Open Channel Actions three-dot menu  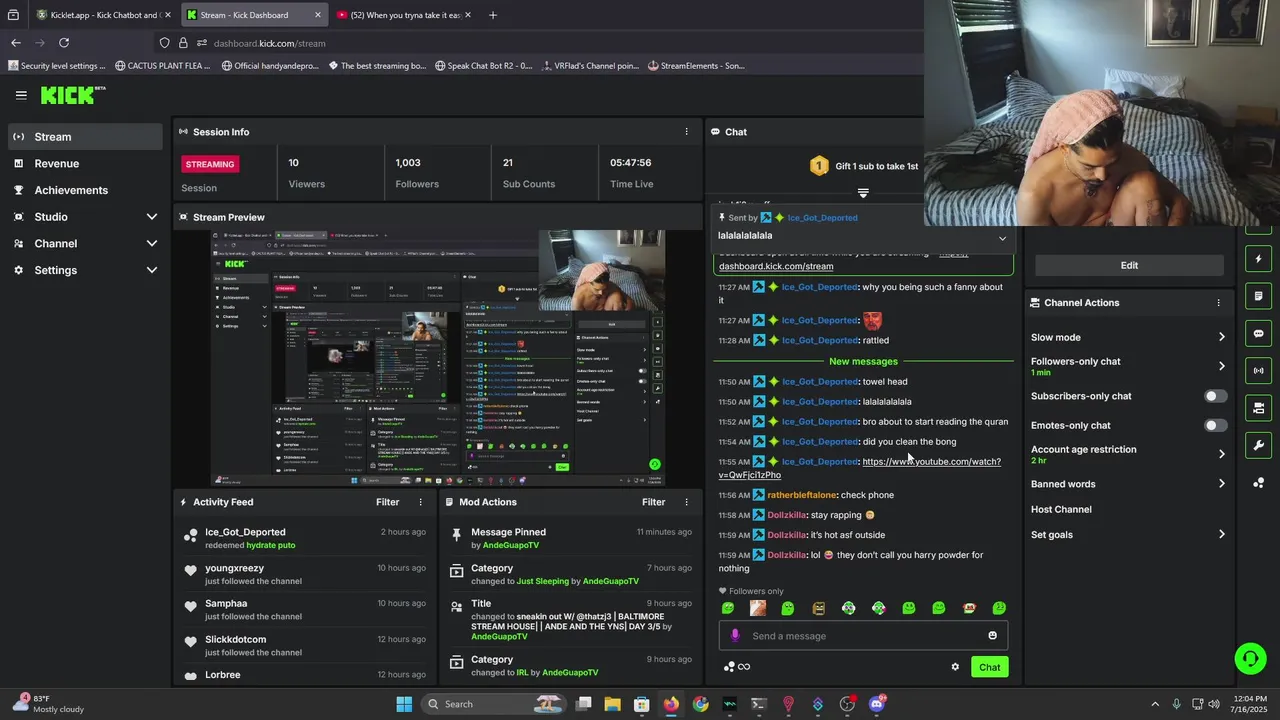point(1218,303)
